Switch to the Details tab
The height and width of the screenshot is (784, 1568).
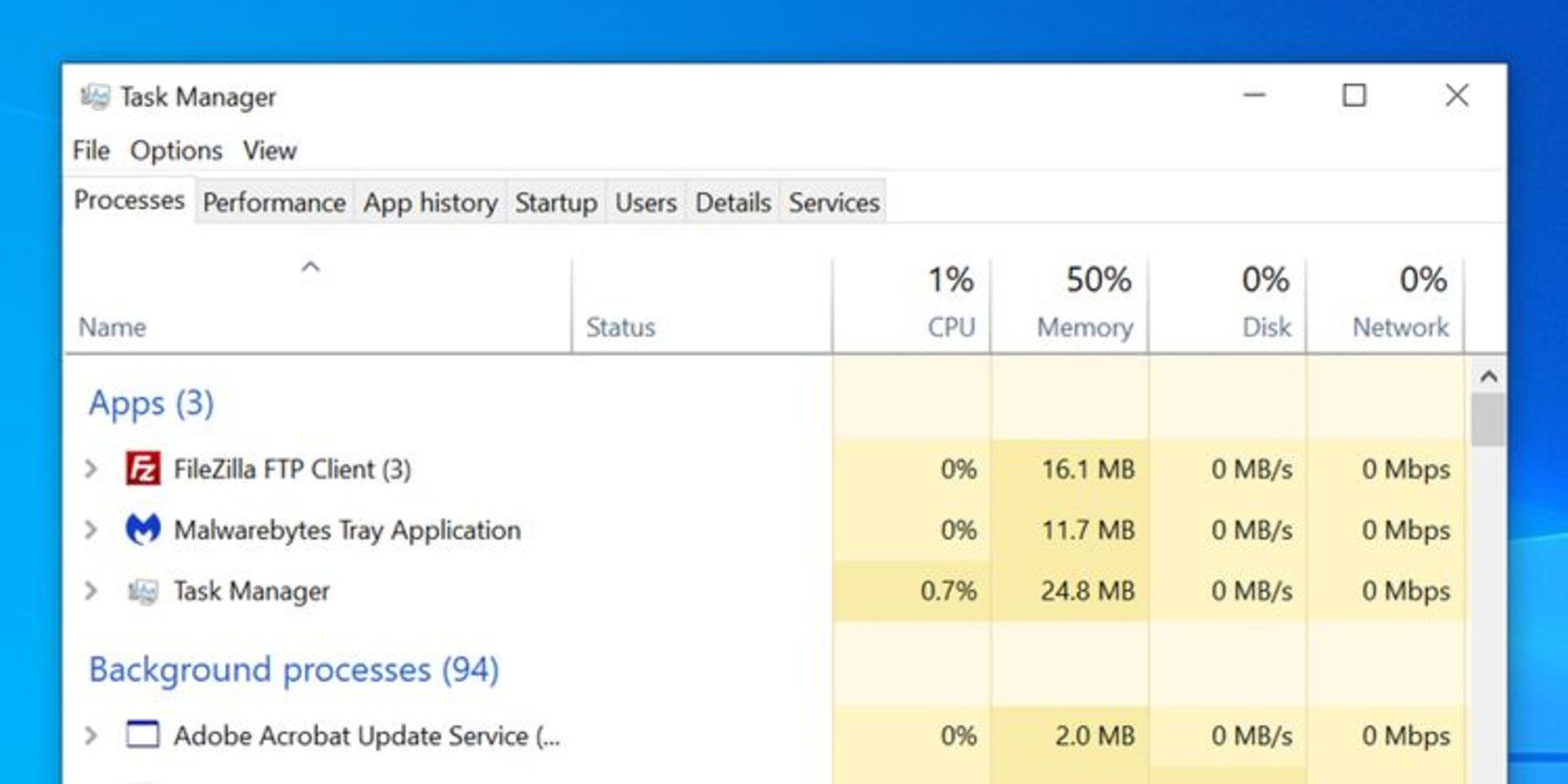click(x=733, y=202)
